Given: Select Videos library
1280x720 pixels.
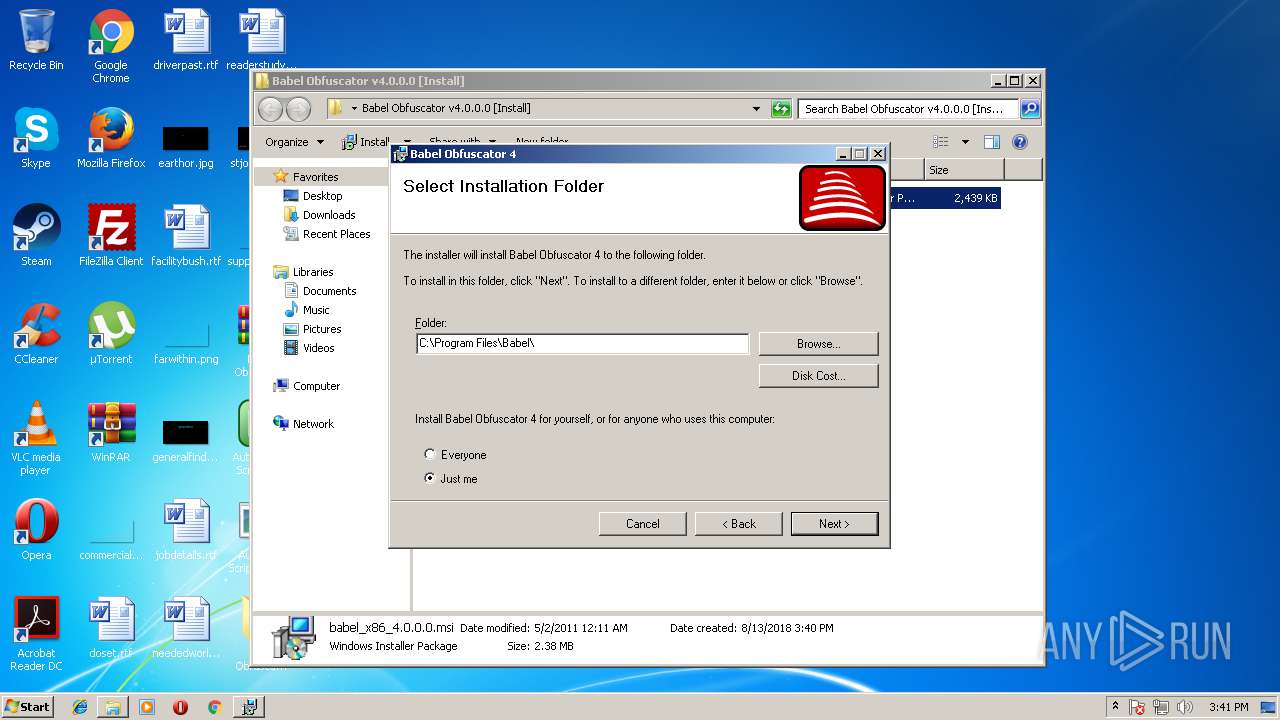Looking at the screenshot, I should coord(318,348).
